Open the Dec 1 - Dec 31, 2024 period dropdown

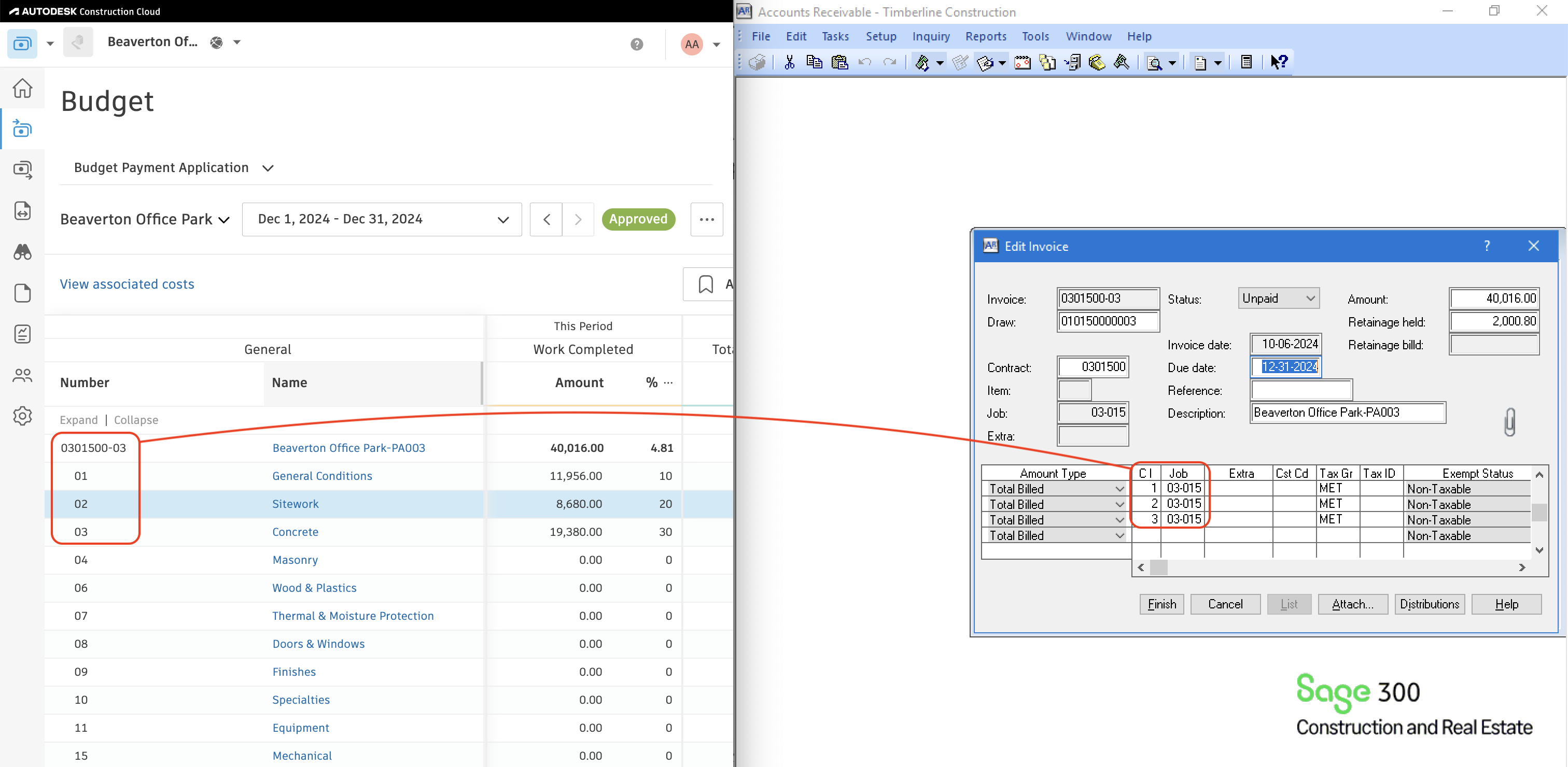382,220
